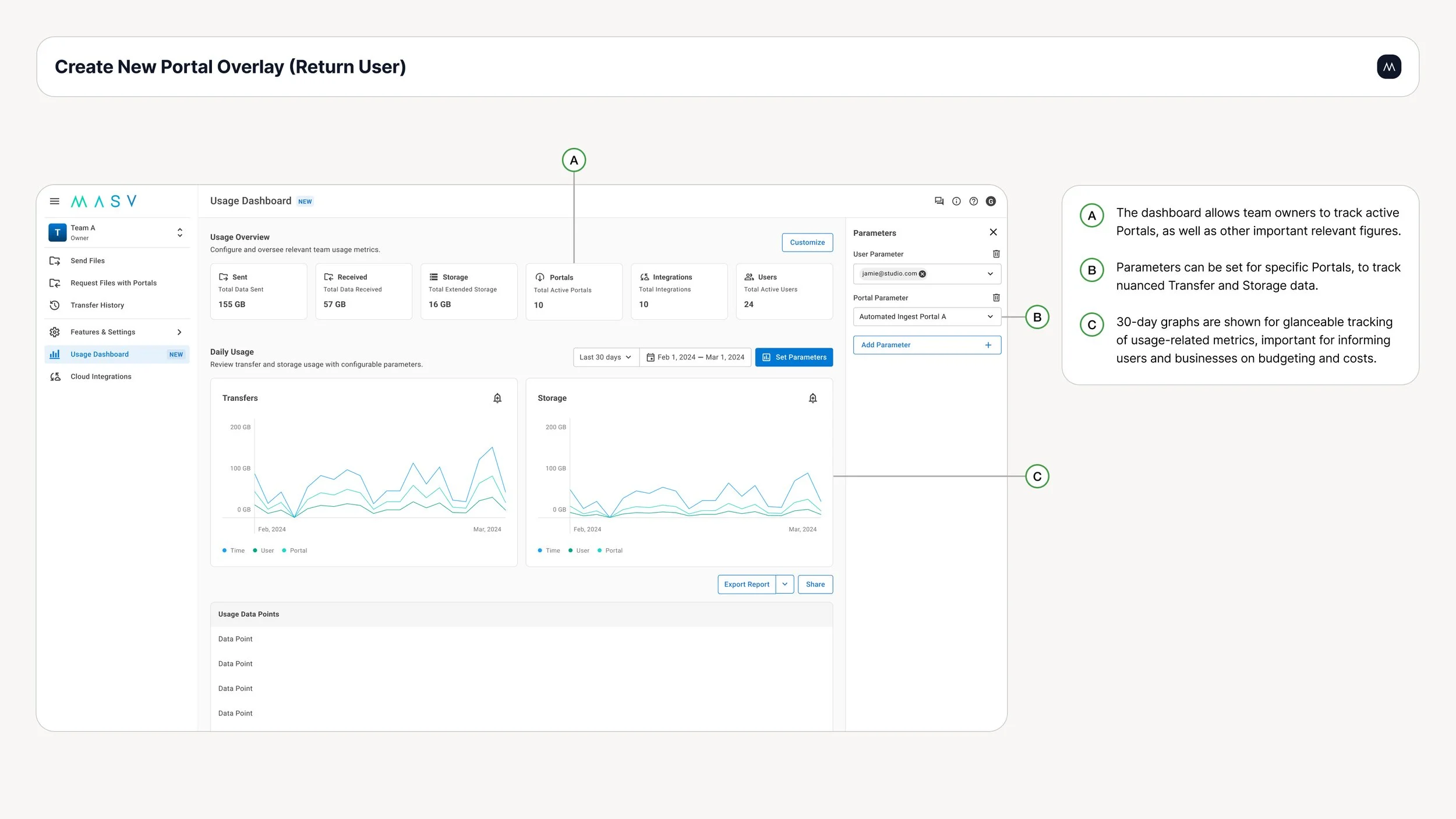Select the Portals metric card

[x=574, y=292]
